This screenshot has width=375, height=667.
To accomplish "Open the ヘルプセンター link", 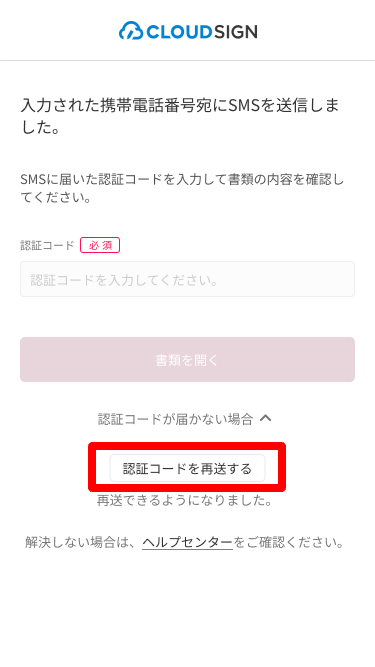I will click(x=188, y=542).
